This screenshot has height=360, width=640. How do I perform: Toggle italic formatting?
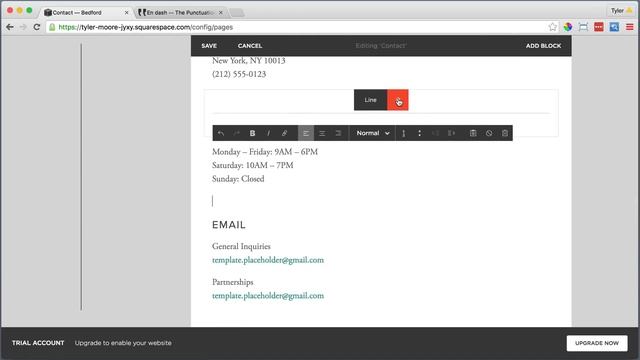click(x=268, y=133)
